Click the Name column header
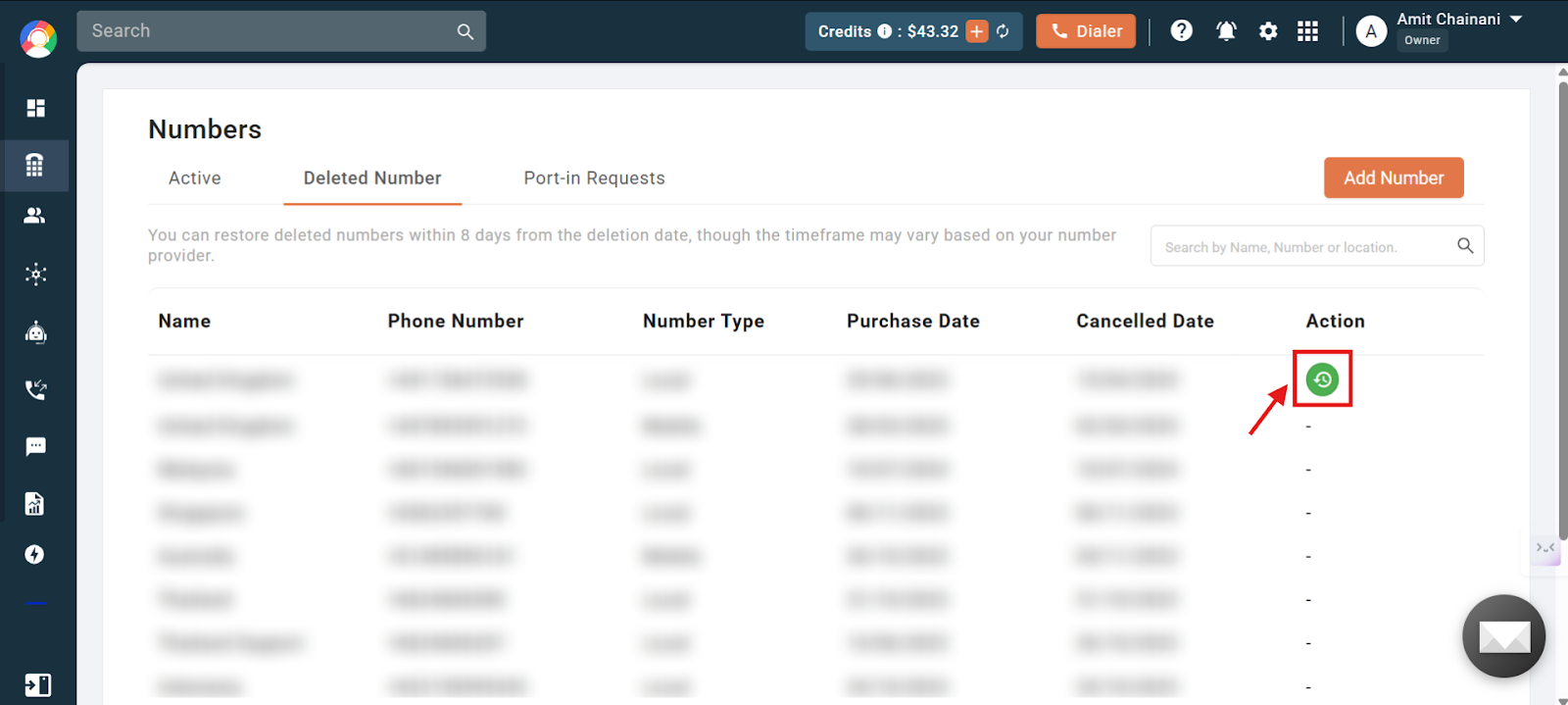 184,321
